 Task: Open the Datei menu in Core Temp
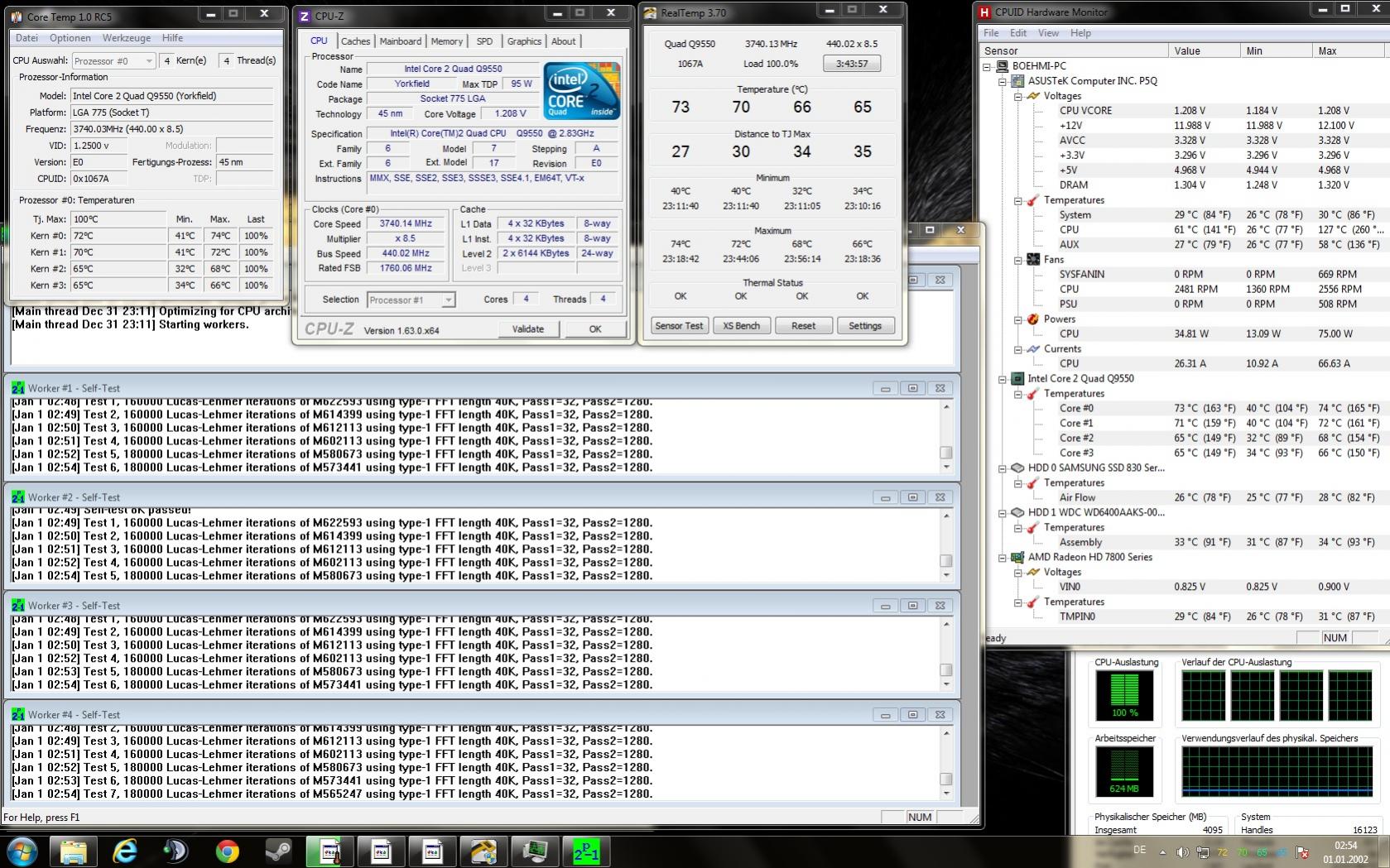(26, 38)
